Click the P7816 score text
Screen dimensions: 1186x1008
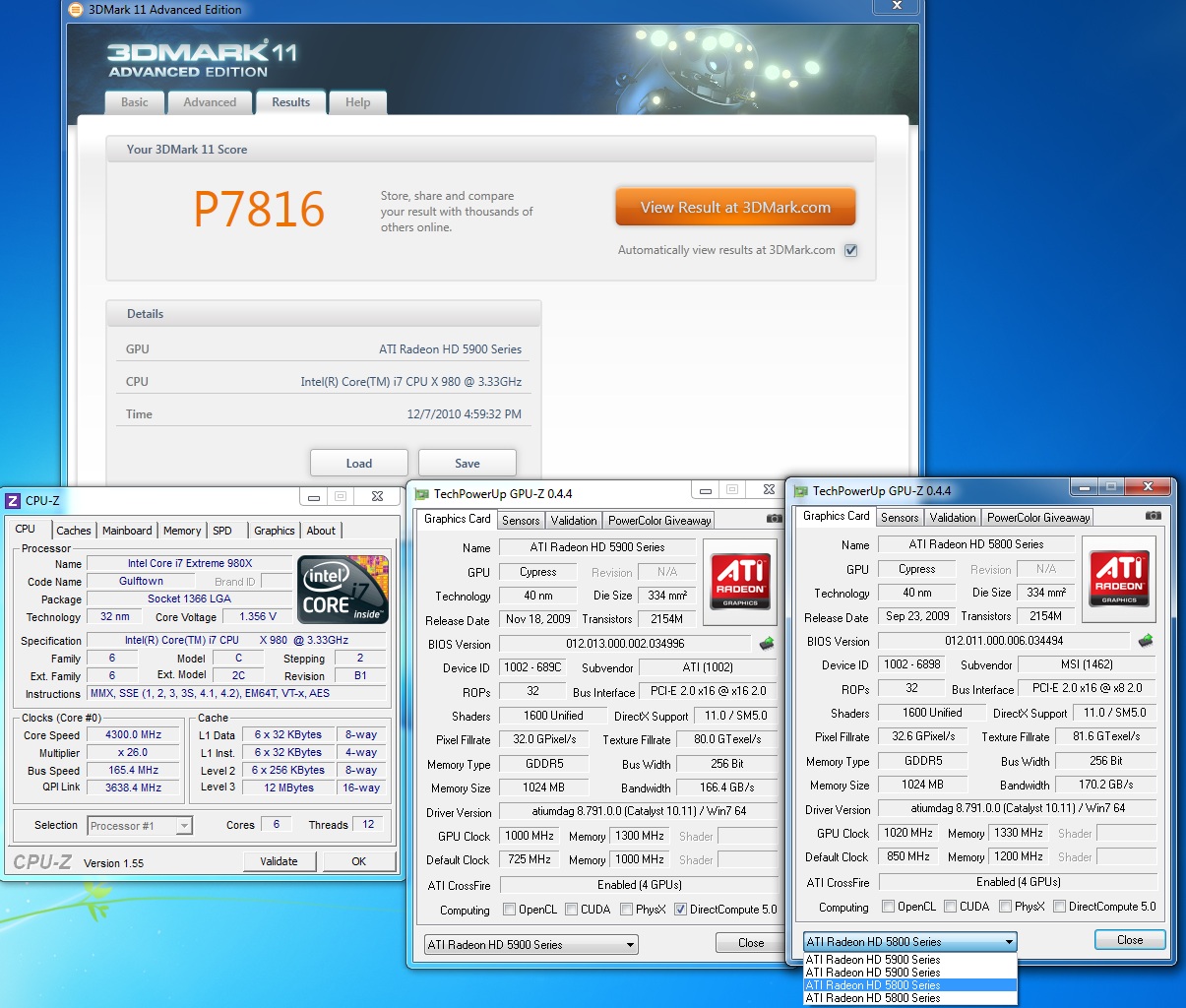(x=259, y=209)
